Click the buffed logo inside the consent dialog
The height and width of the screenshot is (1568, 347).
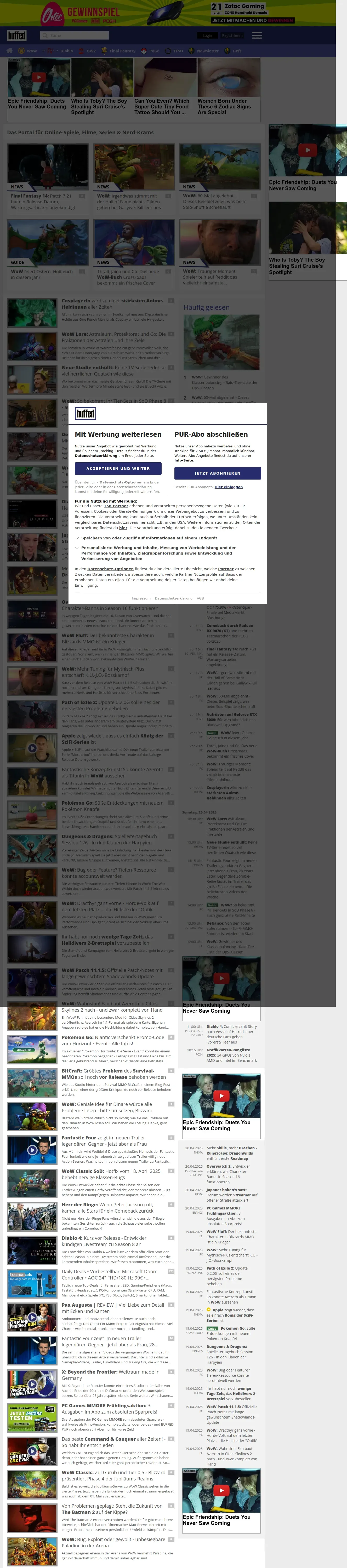click(85, 413)
